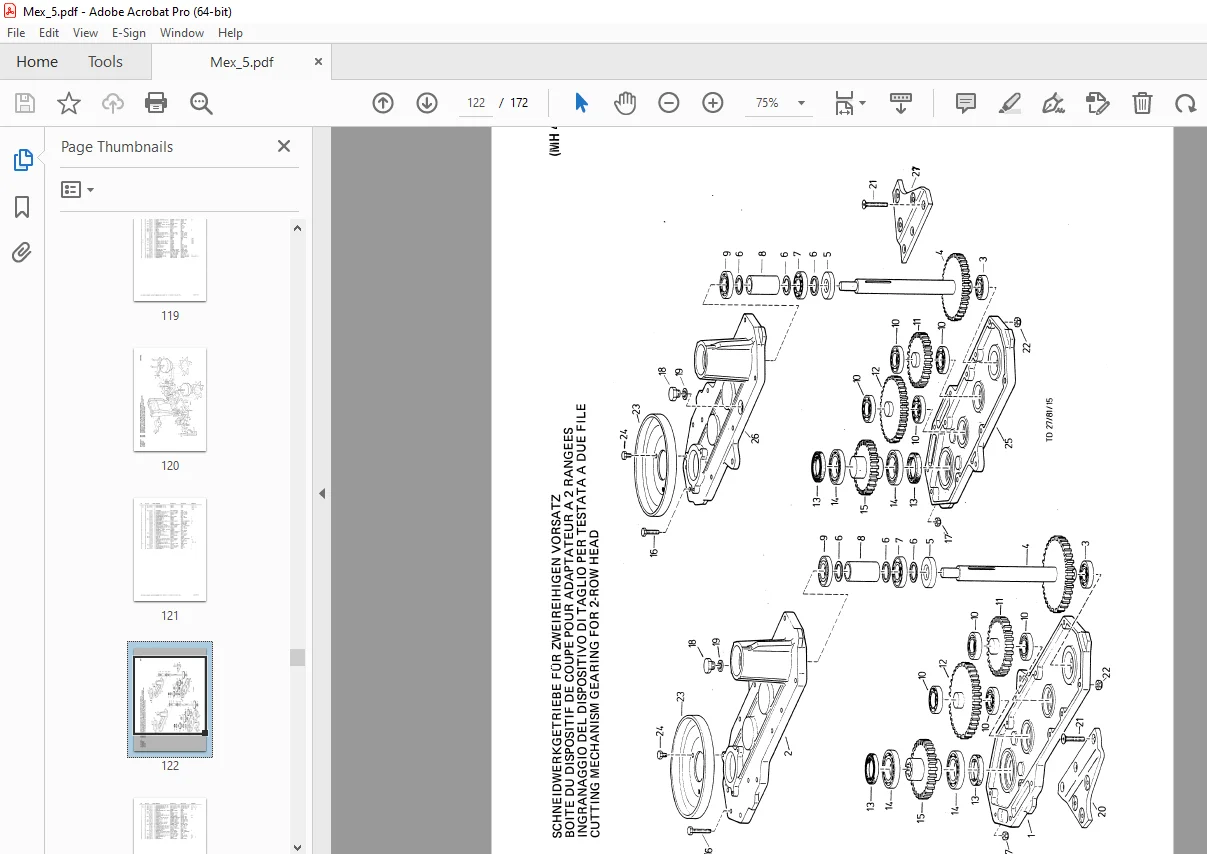Open the Window menu
The height and width of the screenshot is (854, 1207).
point(182,33)
